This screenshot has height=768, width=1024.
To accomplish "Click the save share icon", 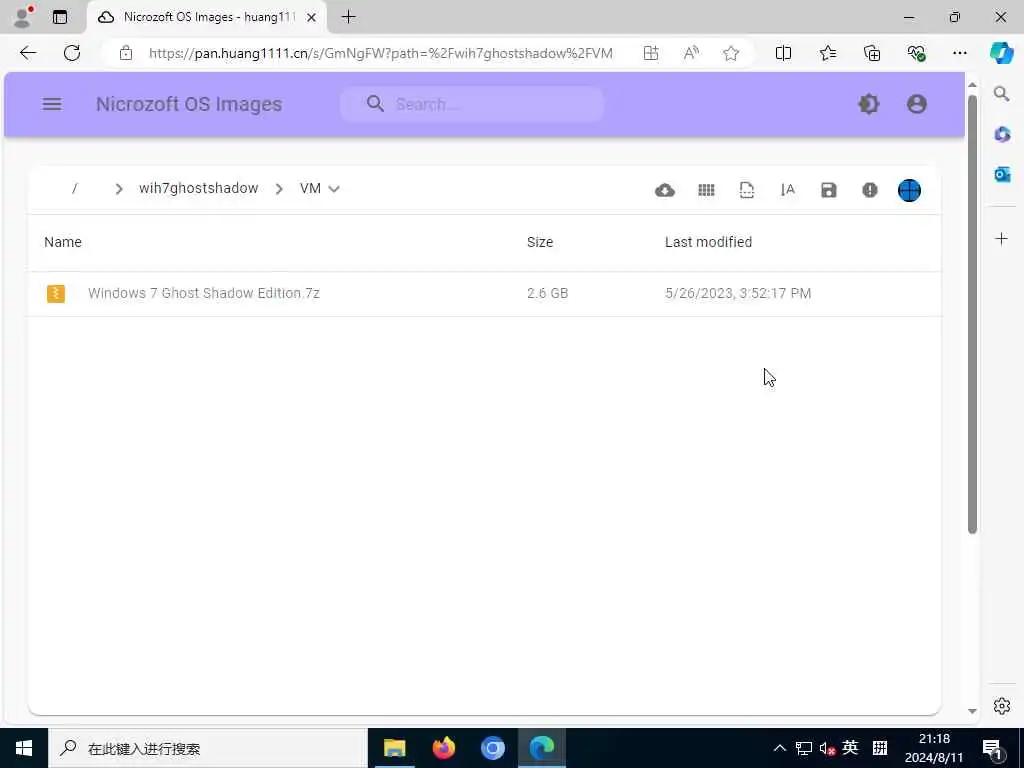I will tap(829, 190).
